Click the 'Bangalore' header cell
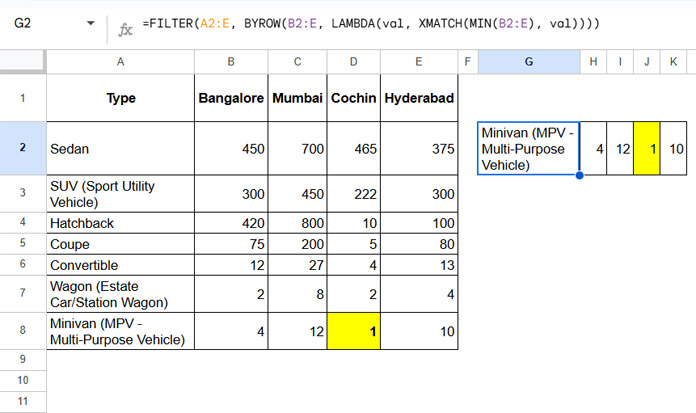This screenshot has height=413, width=696. click(231, 98)
